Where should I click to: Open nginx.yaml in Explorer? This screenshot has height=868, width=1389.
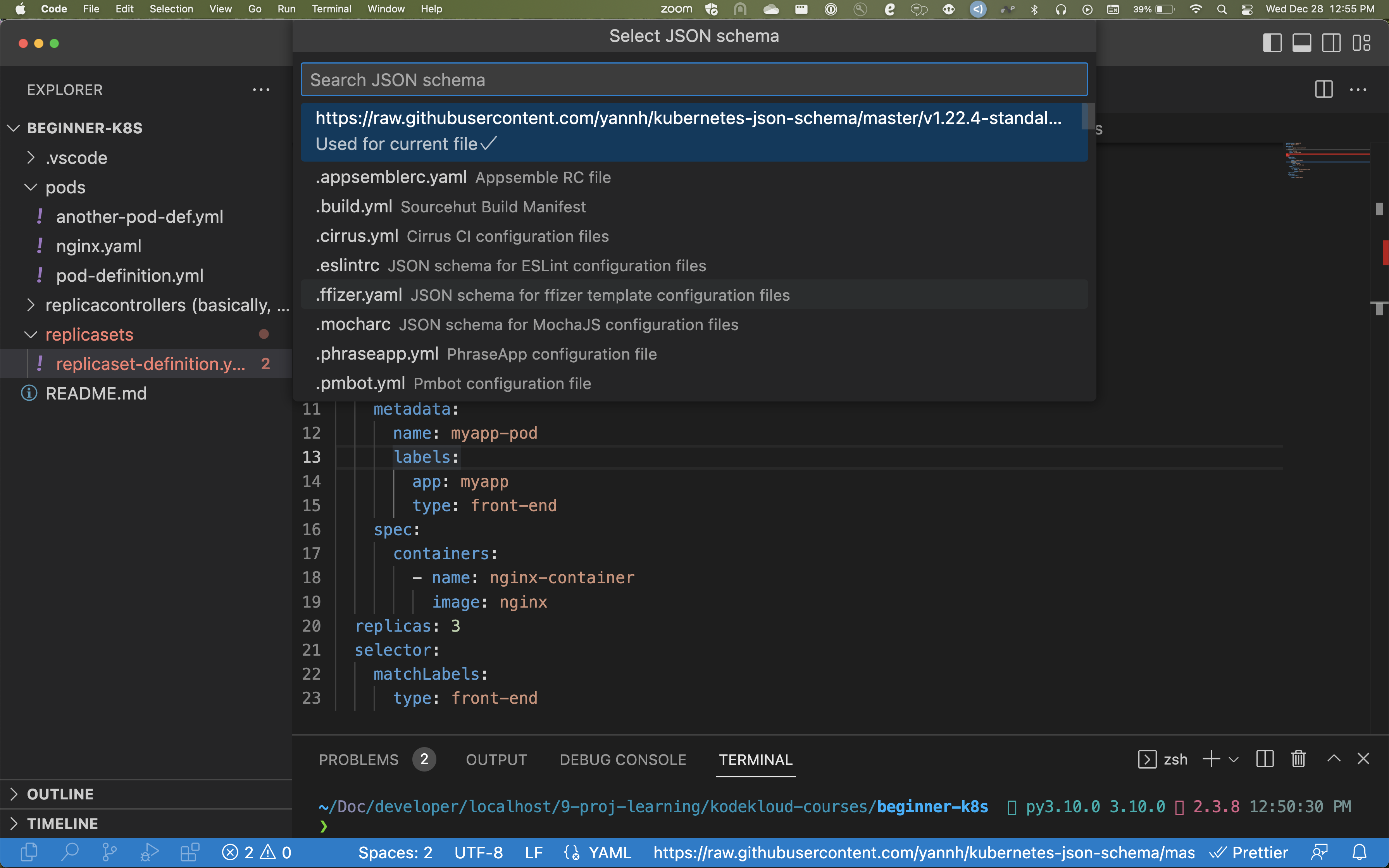click(146, 246)
